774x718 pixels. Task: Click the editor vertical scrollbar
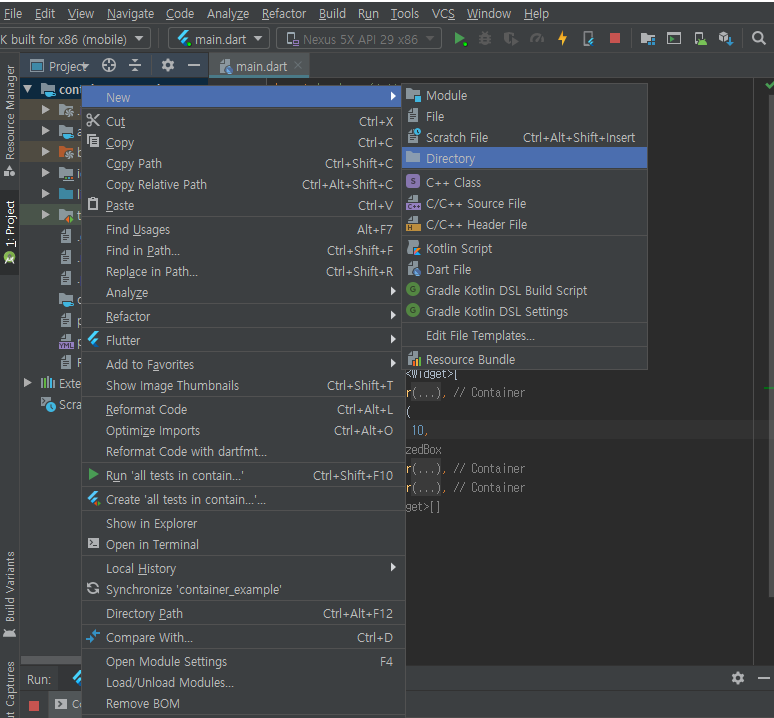point(771,345)
